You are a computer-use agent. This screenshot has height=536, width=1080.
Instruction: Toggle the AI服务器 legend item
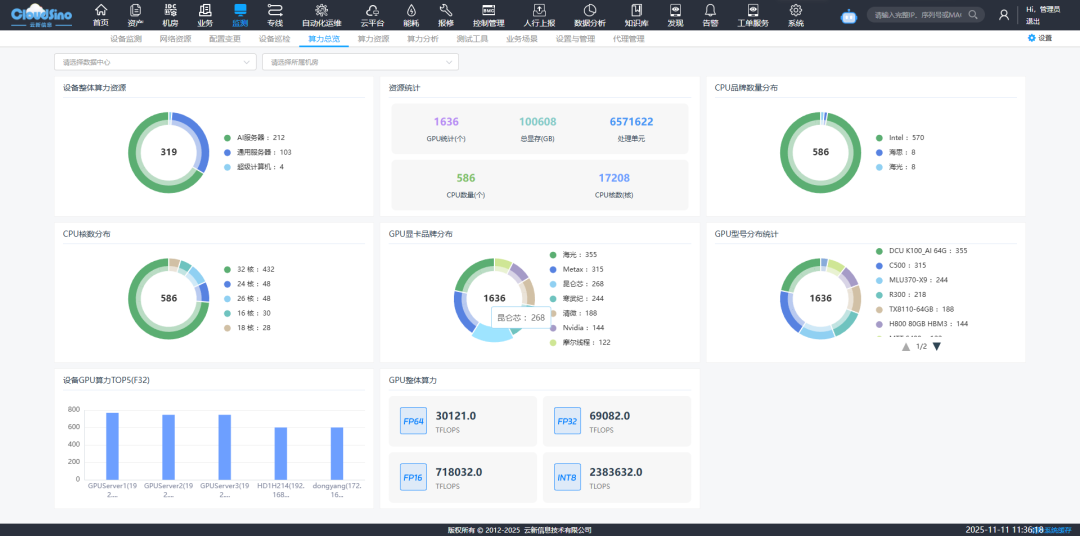click(x=258, y=137)
